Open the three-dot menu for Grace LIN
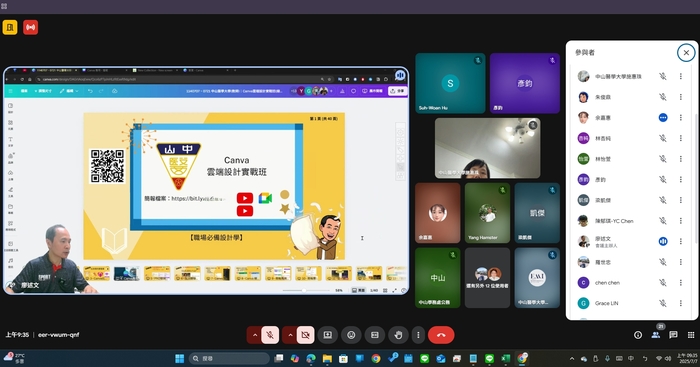The height and width of the screenshot is (367, 700). click(x=681, y=303)
